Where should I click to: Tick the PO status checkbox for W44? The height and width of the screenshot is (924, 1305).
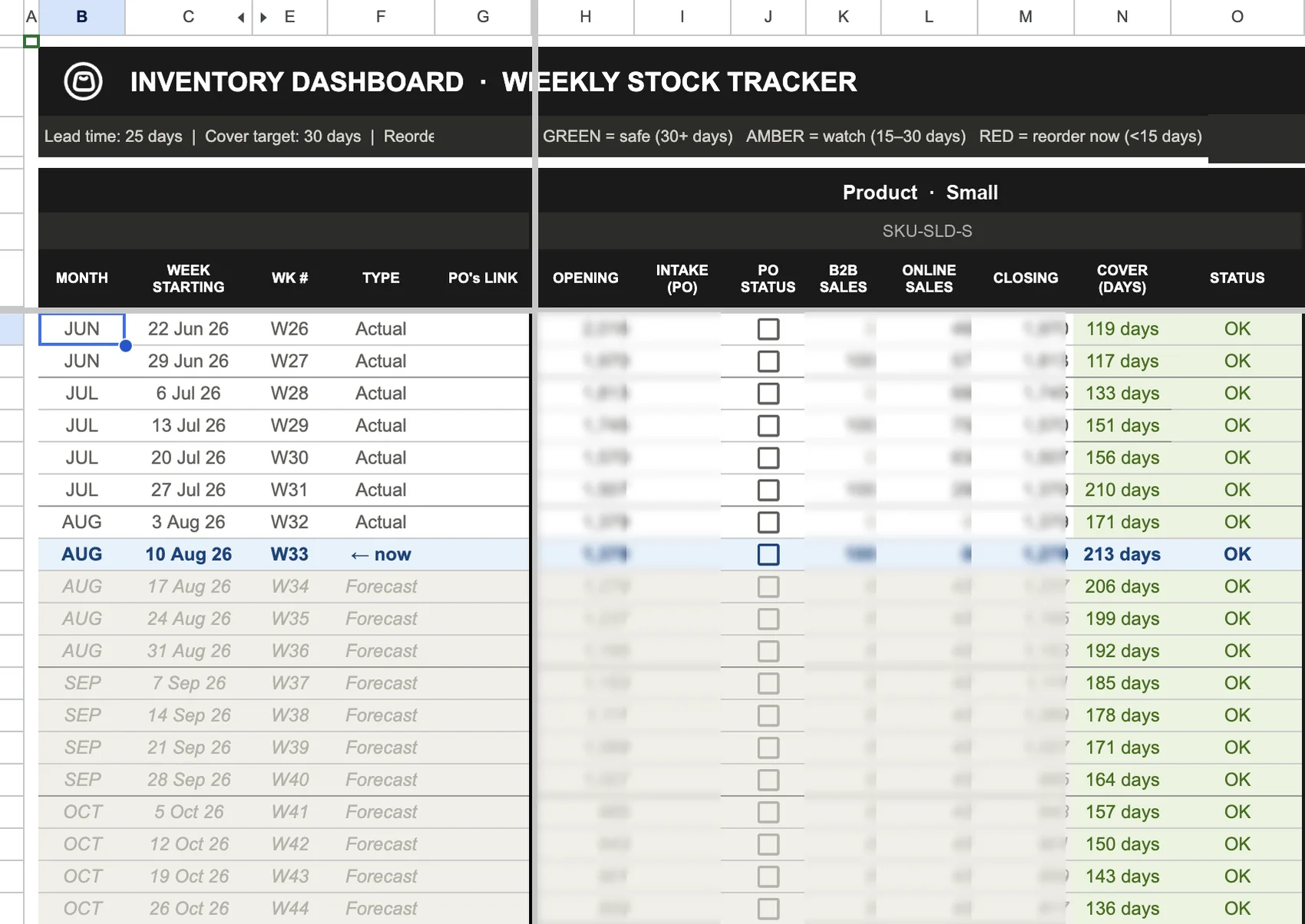click(x=768, y=909)
